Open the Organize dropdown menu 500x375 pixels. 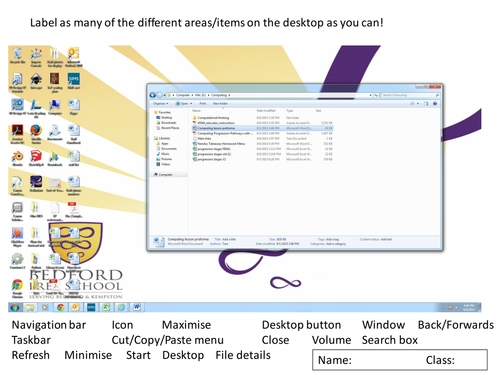161,104
